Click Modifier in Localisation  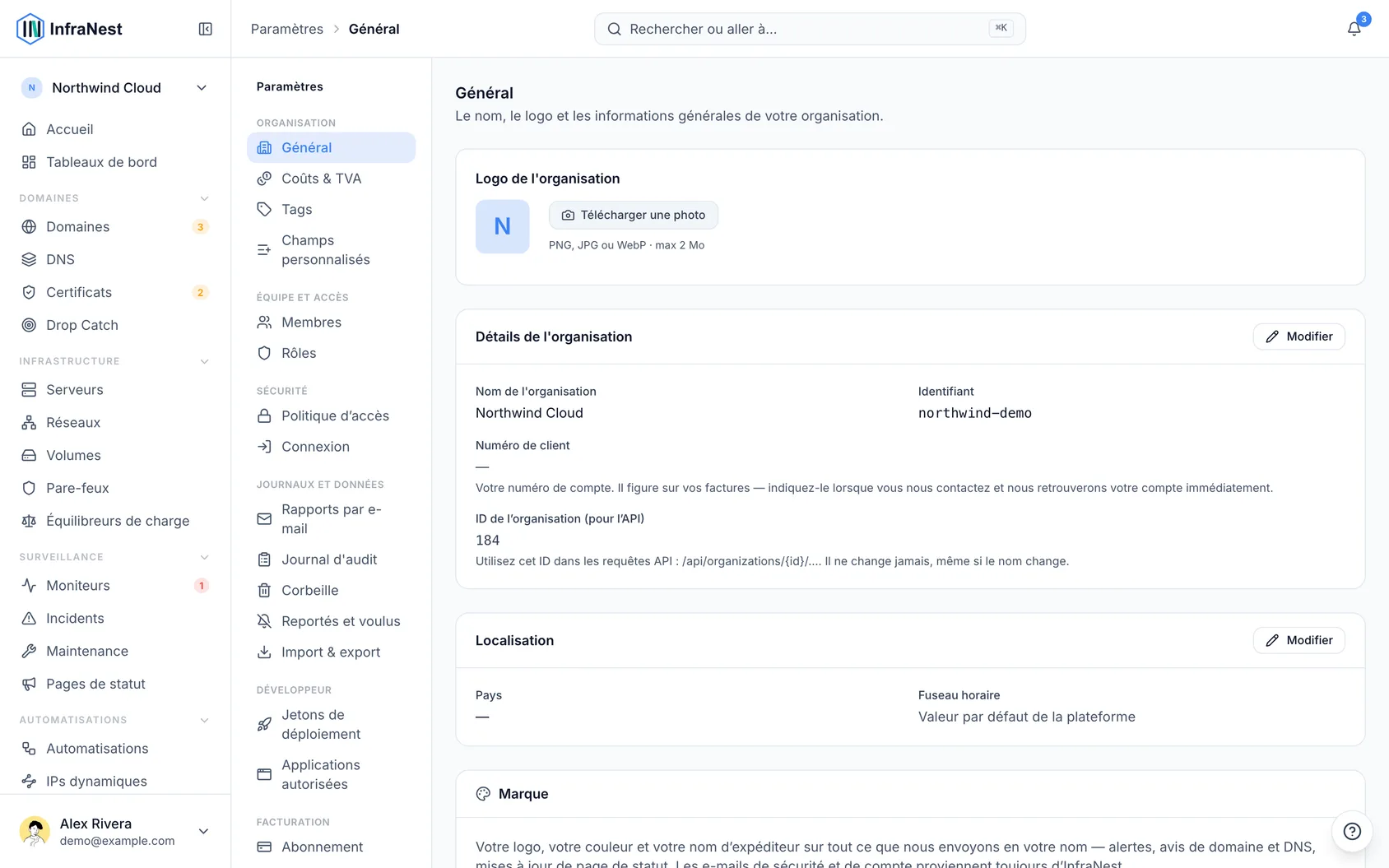click(x=1298, y=640)
